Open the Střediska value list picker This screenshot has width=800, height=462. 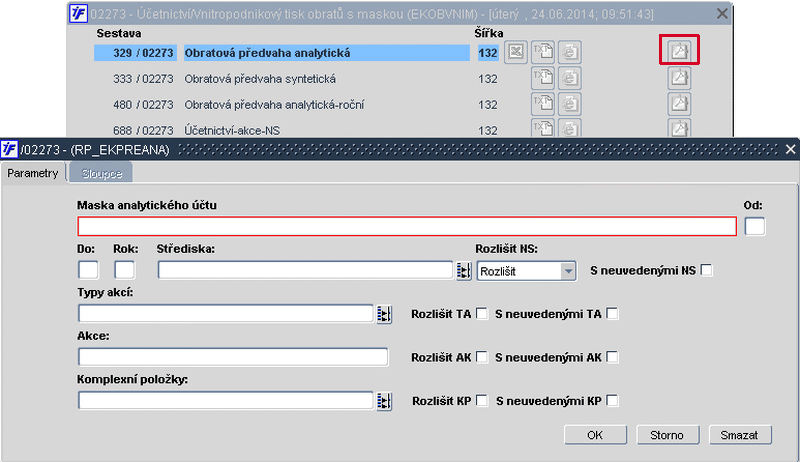[463, 271]
